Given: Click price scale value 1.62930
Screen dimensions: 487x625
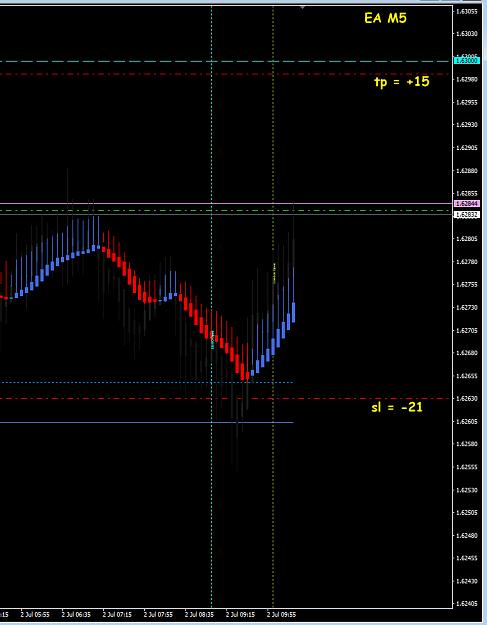Looking at the screenshot, I should pyautogui.click(x=467, y=125).
